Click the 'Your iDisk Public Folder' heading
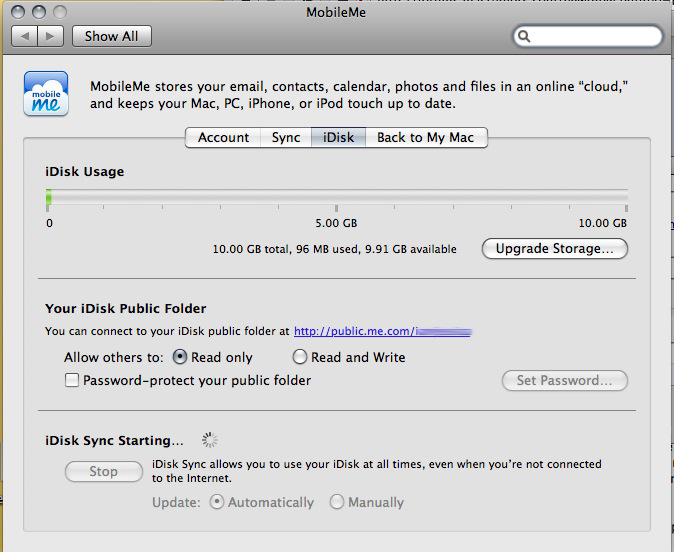 point(126,308)
